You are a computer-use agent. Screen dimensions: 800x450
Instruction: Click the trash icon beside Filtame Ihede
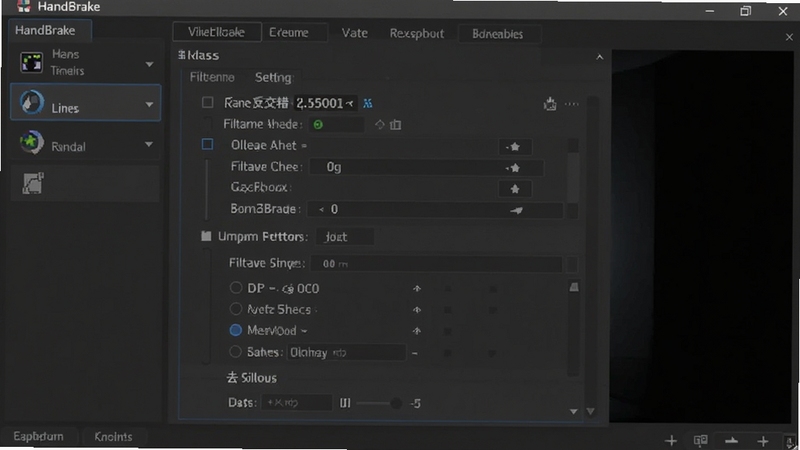click(x=395, y=124)
